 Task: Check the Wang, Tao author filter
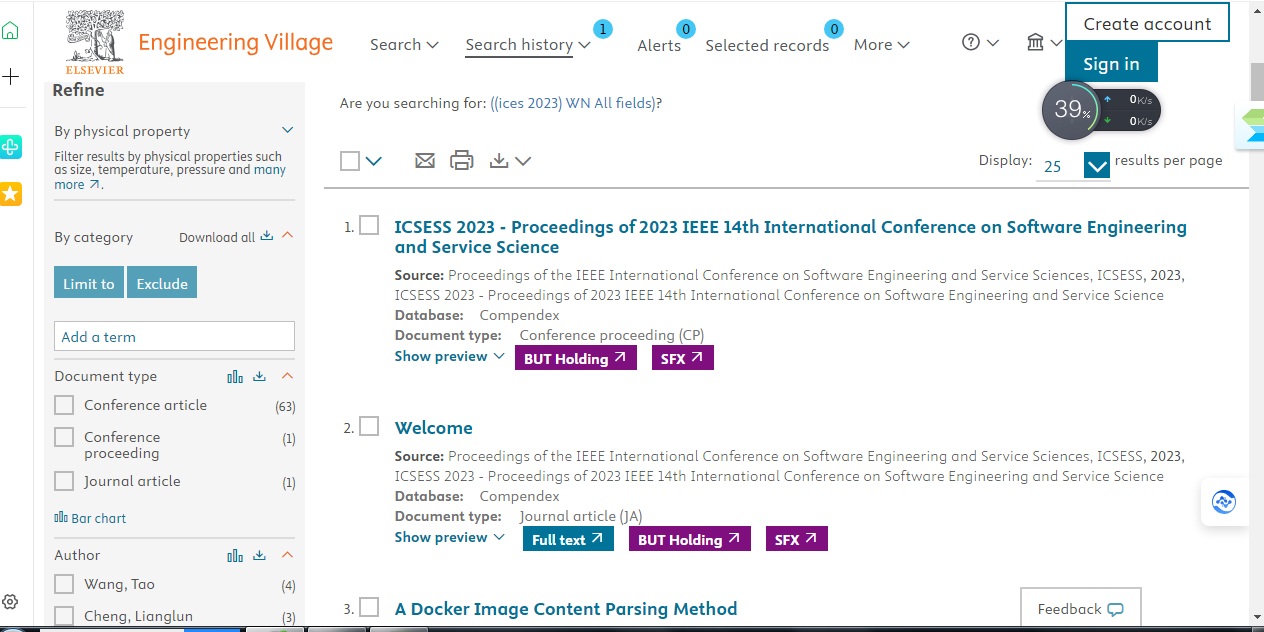pos(64,584)
